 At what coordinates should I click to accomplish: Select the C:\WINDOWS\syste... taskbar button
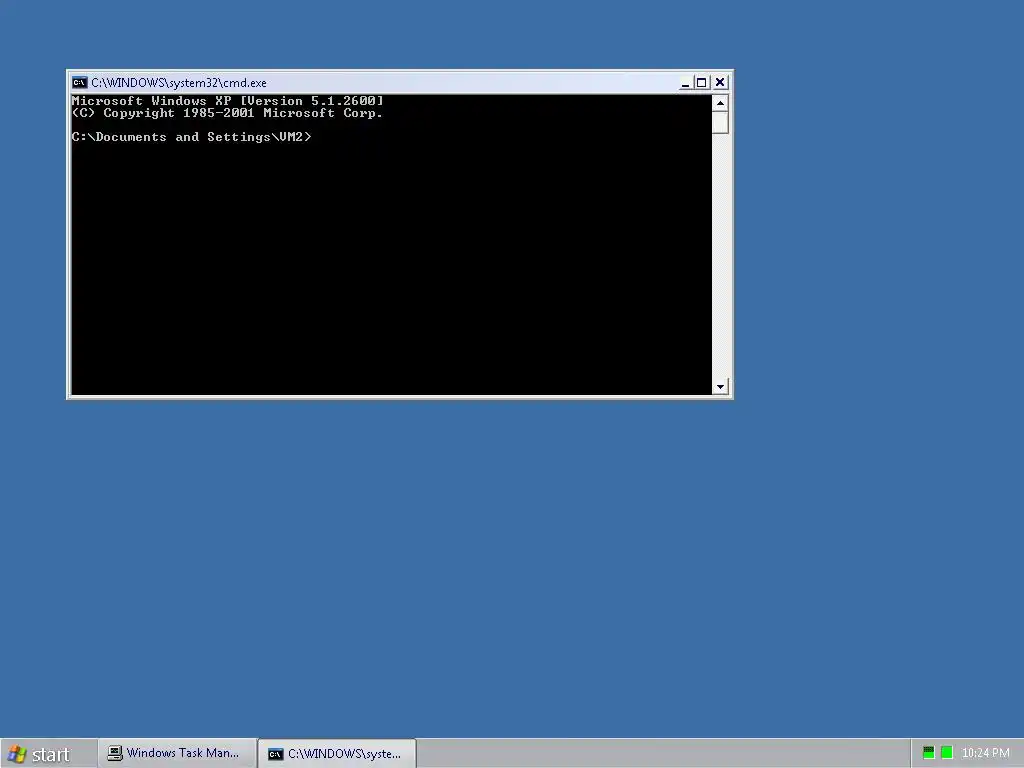click(x=337, y=754)
